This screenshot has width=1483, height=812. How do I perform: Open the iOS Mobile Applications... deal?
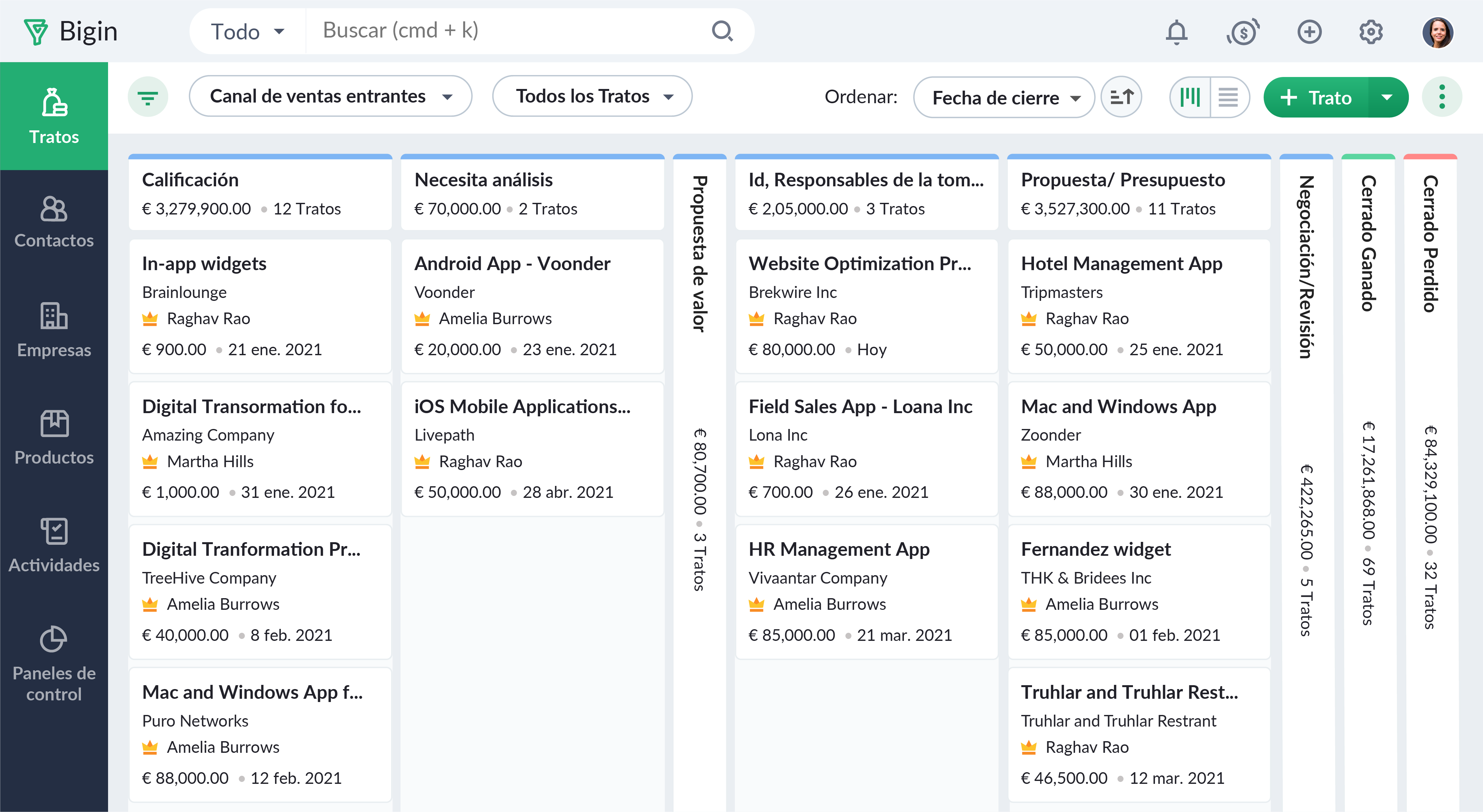pos(533,449)
